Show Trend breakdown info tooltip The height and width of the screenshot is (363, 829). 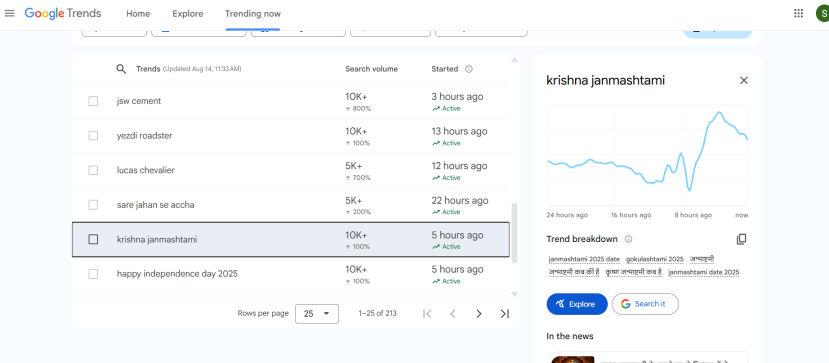(x=628, y=239)
